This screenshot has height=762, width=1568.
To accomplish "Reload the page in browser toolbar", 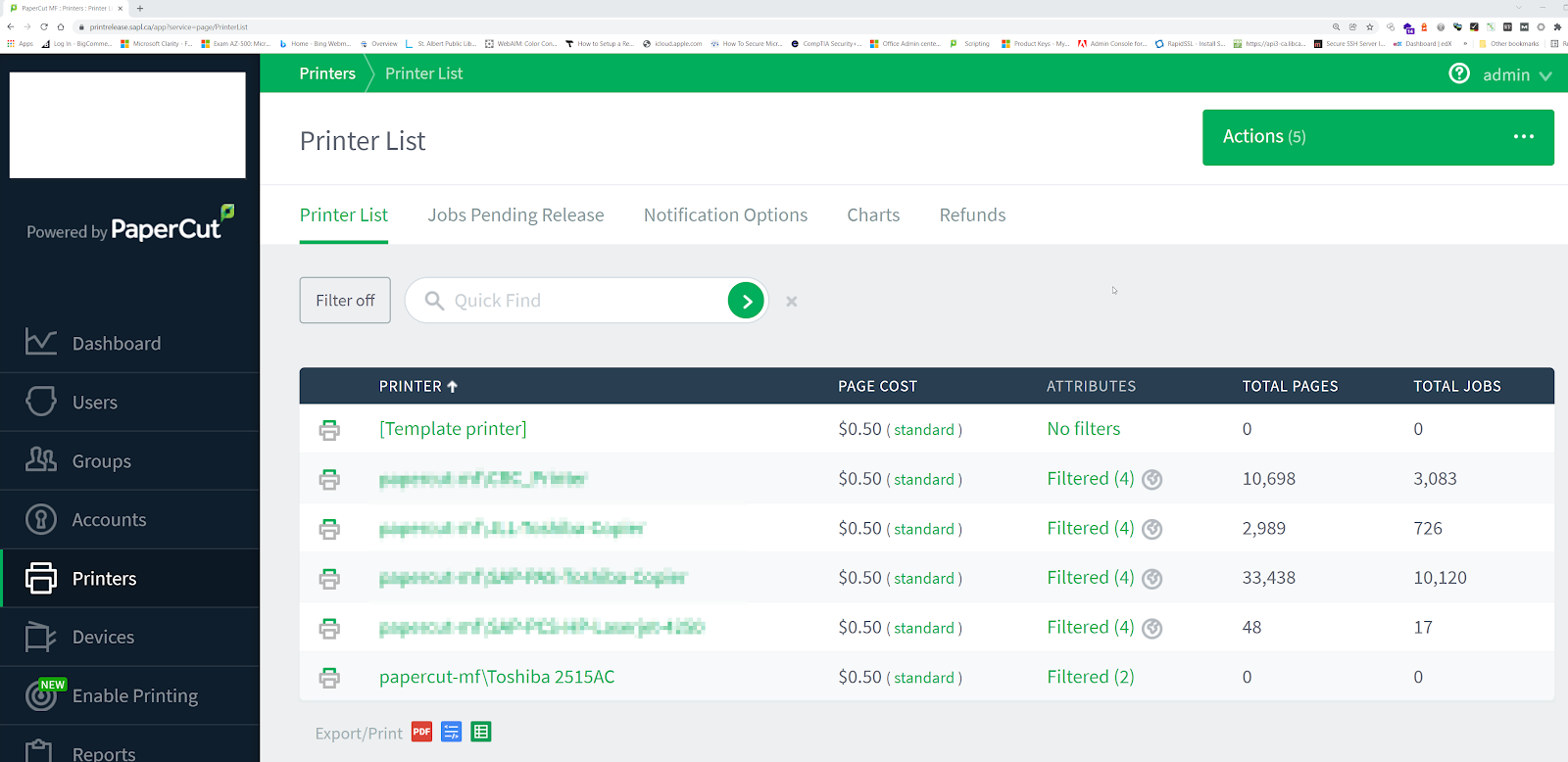I will [44, 27].
